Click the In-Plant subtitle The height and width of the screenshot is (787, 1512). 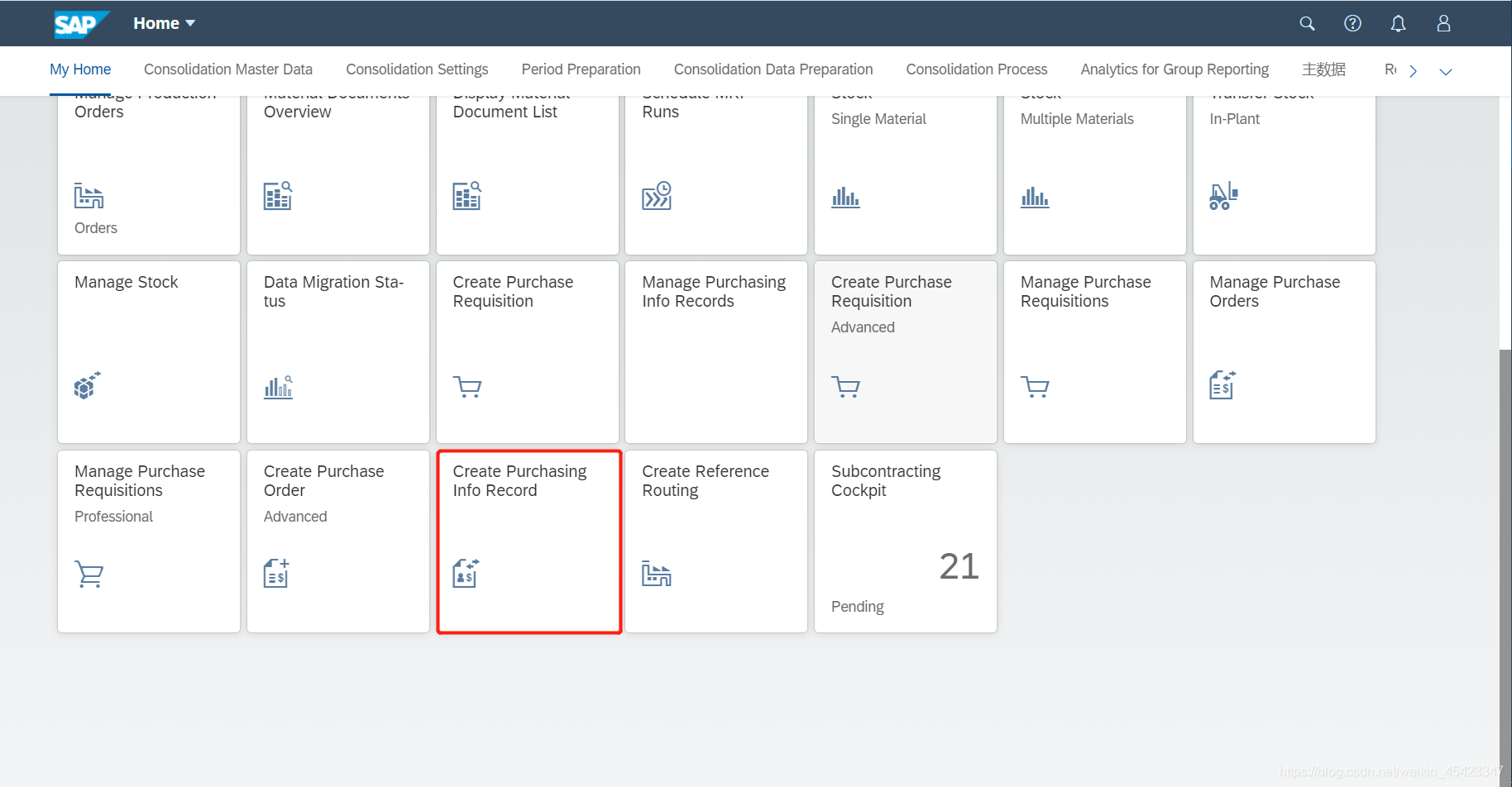(x=1234, y=119)
